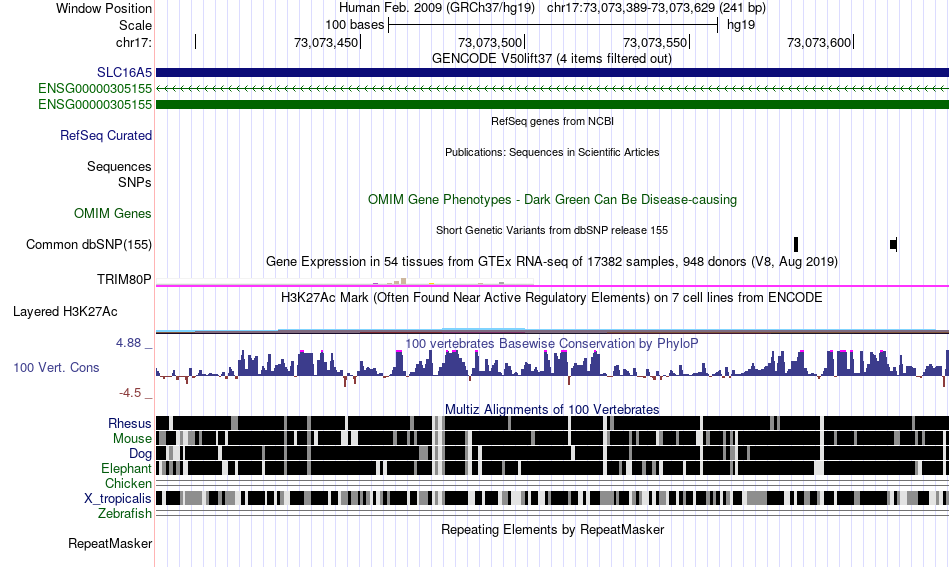Click Repeating Elements by RepeatMasker title
The image size is (950, 567).
553,529
